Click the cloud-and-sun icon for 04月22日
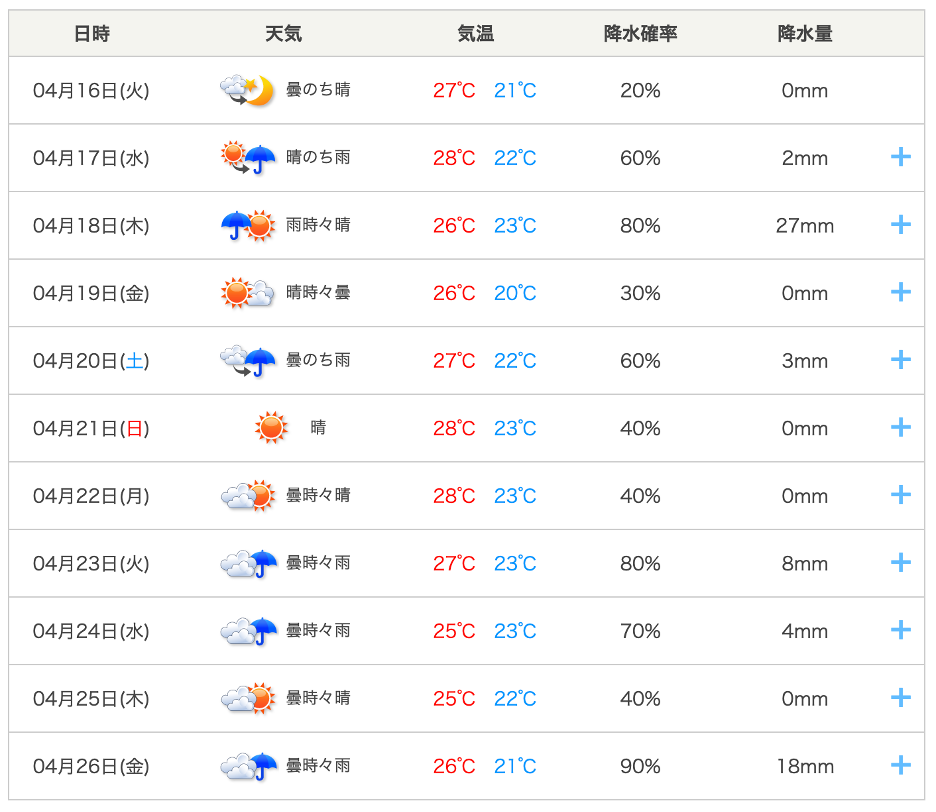 click(x=248, y=496)
